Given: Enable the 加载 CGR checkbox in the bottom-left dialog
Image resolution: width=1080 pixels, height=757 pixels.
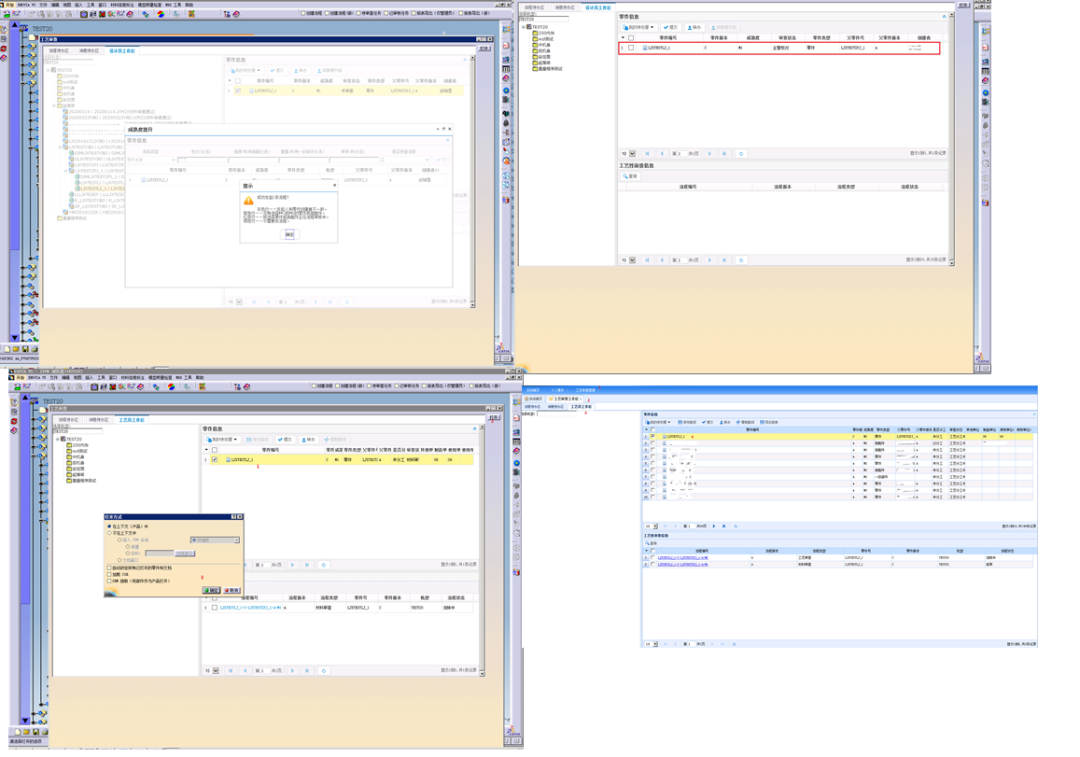Looking at the screenshot, I should tap(109, 574).
